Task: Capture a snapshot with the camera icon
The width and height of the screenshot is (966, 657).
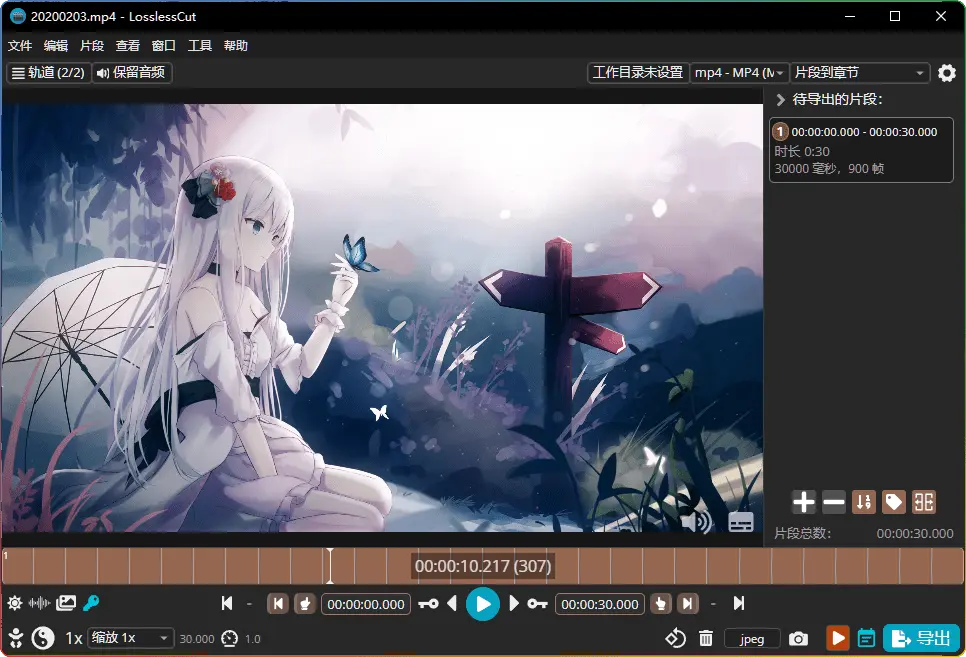Action: (x=798, y=639)
